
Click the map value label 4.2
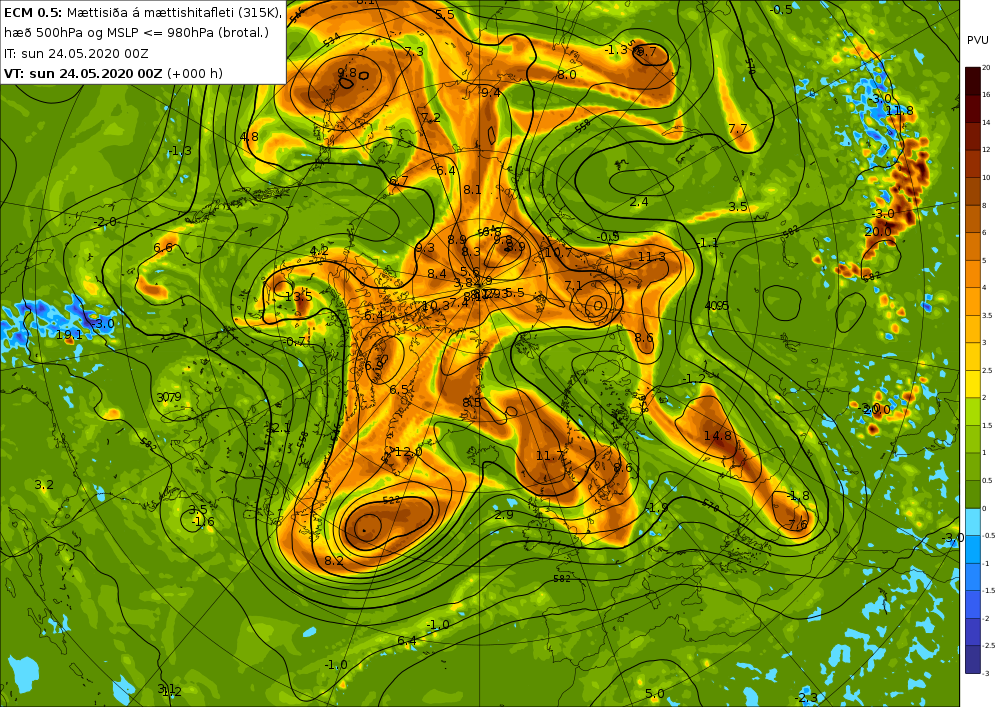pos(319,251)
